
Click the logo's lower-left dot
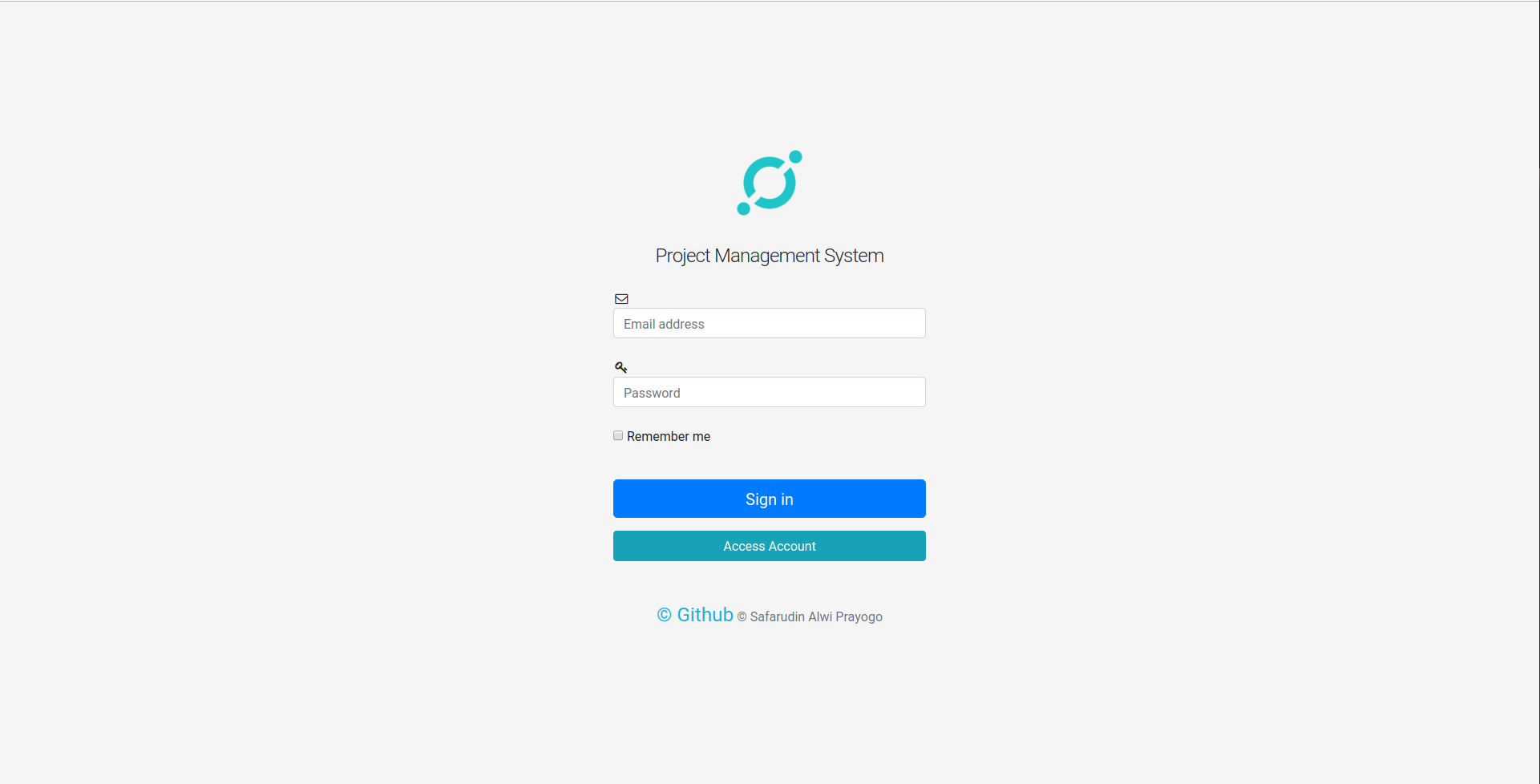pos(744,208)
